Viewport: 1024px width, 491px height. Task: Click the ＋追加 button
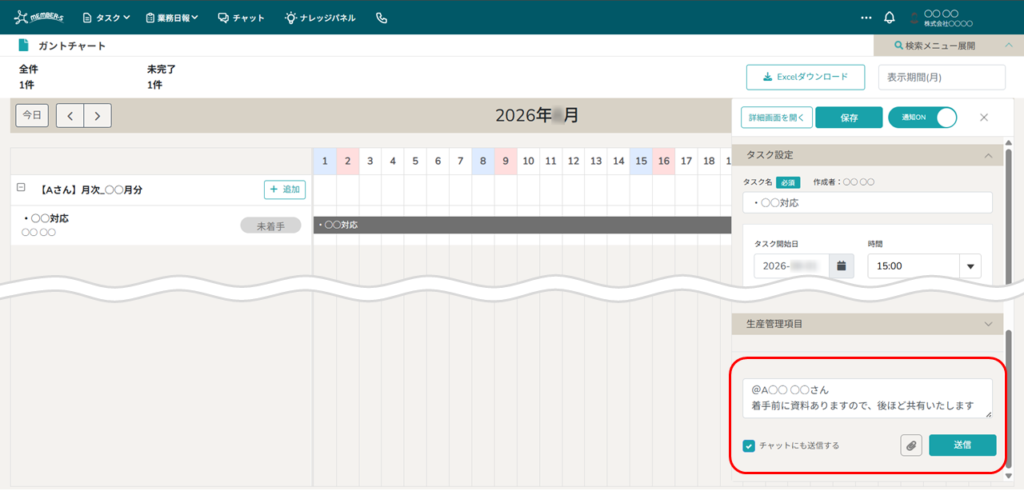pyautogui.click(x=285, y=189)
